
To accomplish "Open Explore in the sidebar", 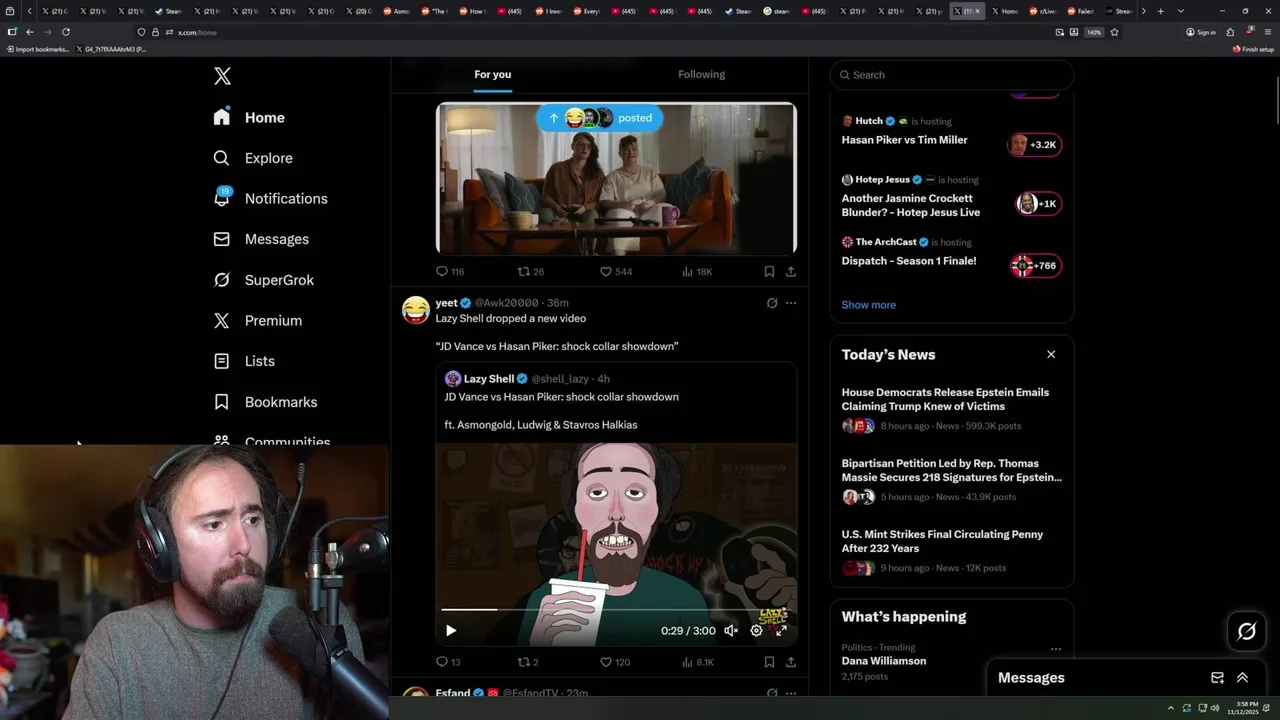I will point(253,158).
